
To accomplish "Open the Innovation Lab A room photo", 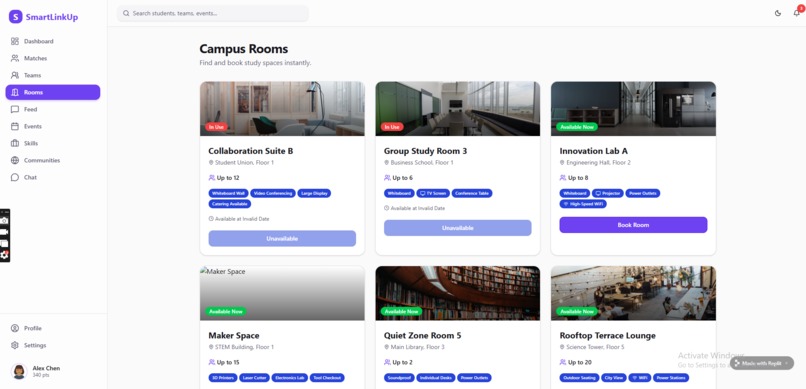I will click(633, 108).
